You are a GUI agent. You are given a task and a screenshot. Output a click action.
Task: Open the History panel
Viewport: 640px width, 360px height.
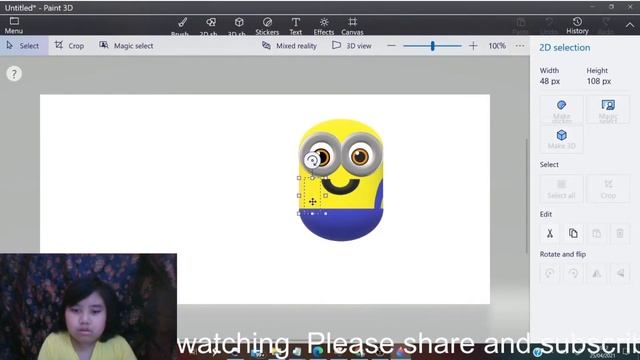click(x=577, y=25)
